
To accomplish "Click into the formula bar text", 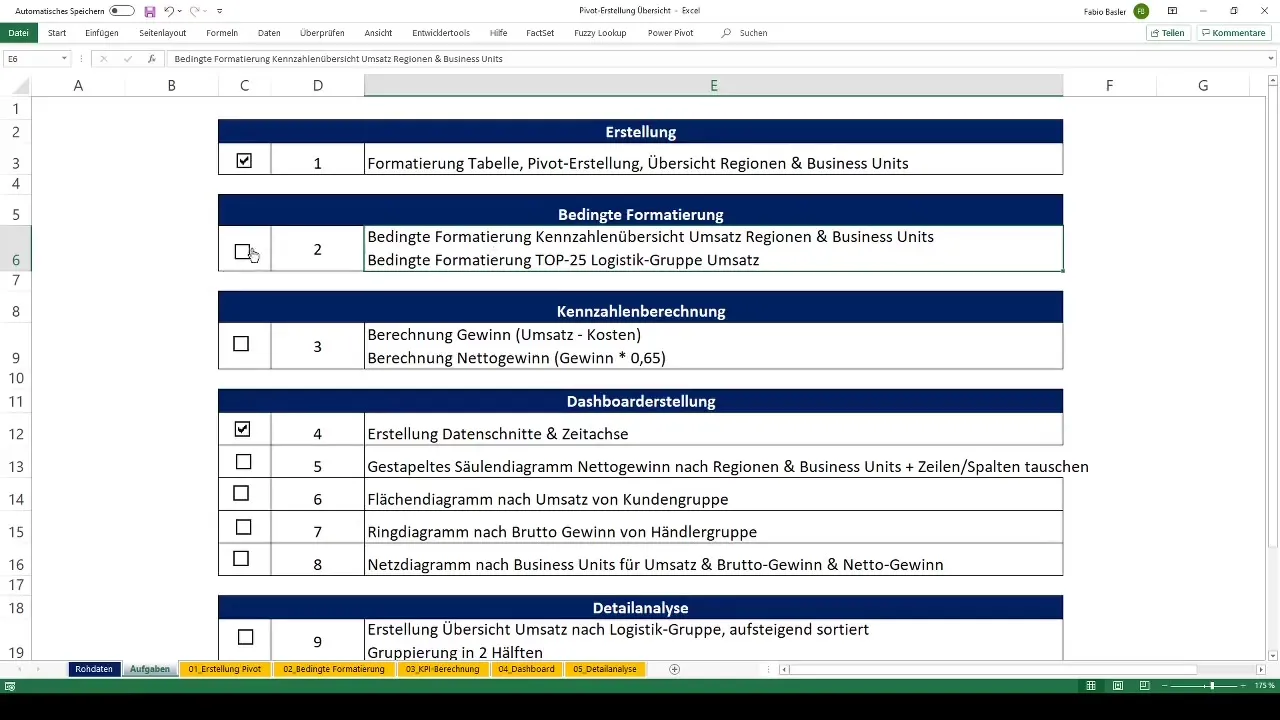I will (x=338, y=59).
